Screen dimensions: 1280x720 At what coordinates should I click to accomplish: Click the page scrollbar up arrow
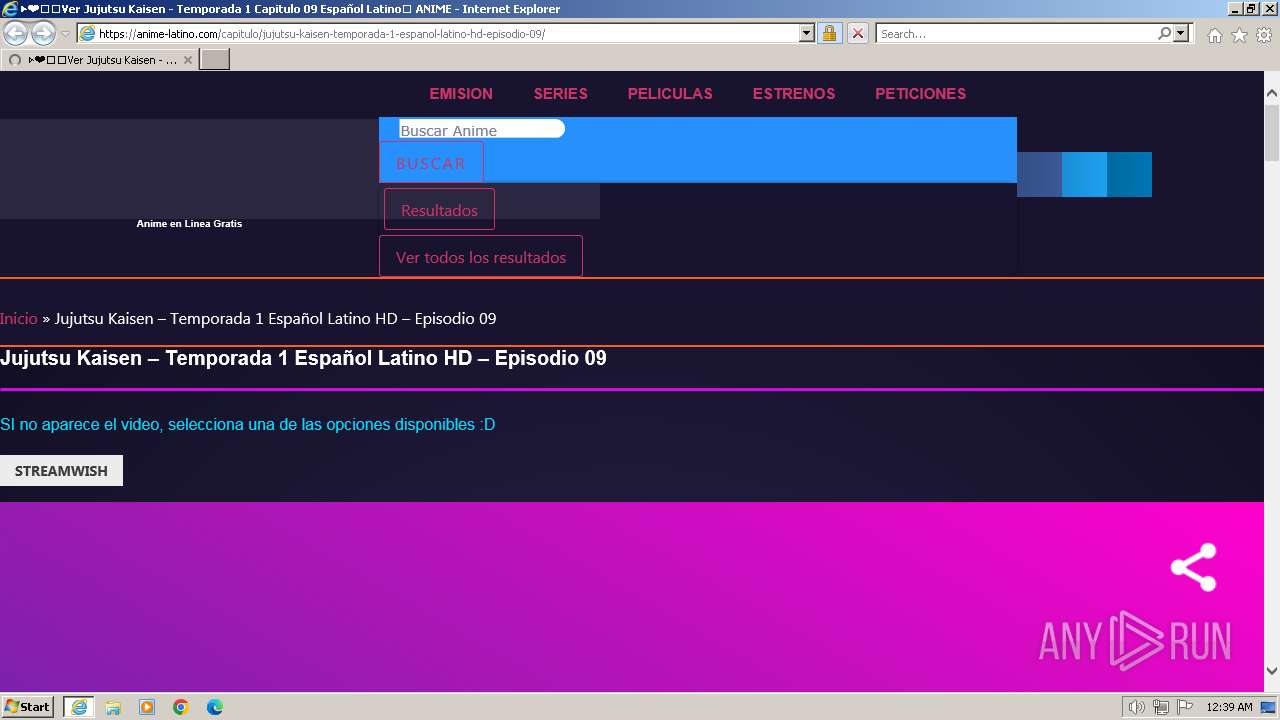(1272, 94)
